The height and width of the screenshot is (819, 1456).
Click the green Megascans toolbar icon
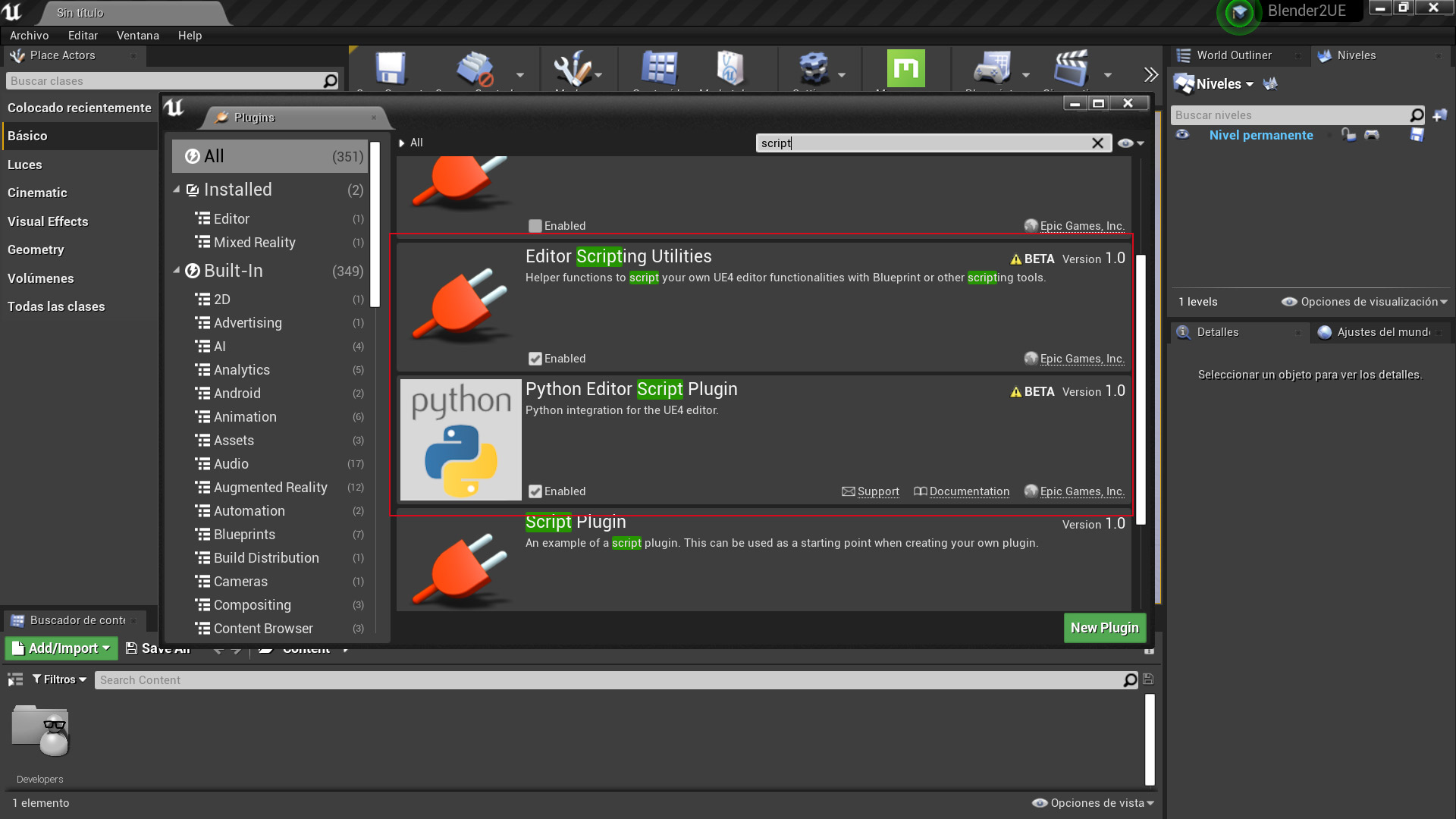(906, 68)
